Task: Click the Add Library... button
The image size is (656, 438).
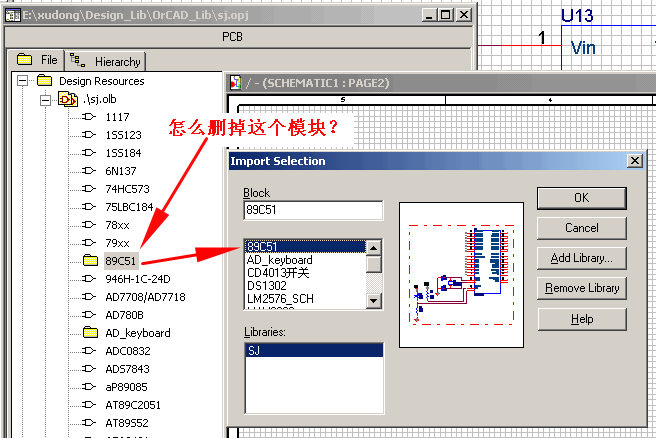Action: tap(582, 258)
